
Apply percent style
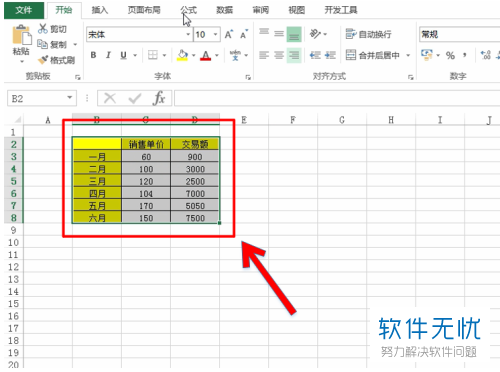pos(450,55)
